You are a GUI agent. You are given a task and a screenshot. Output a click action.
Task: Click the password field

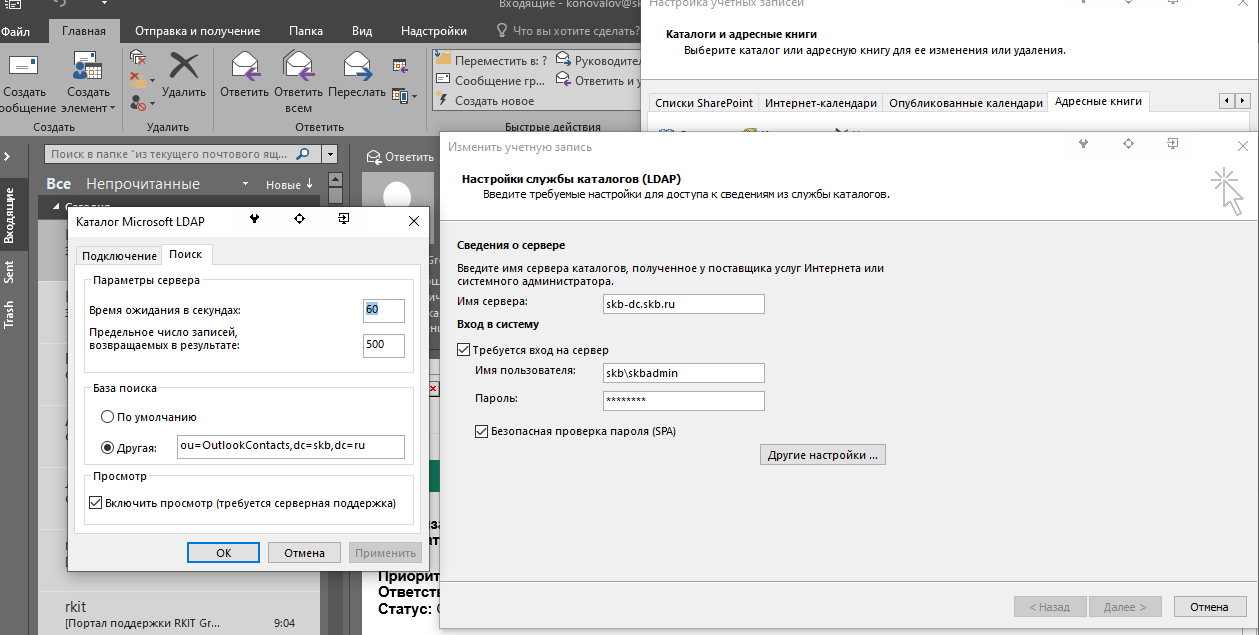tap(684, 401)
